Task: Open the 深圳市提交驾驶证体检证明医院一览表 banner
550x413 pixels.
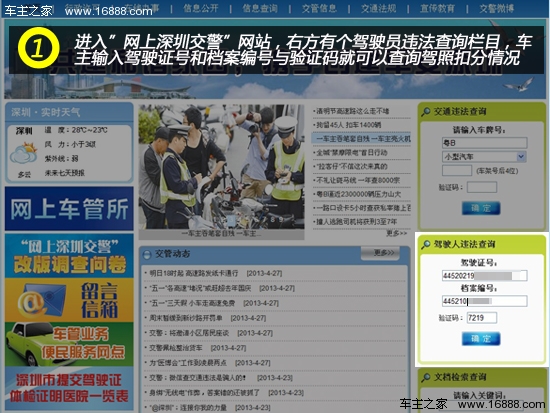Action: 69,388
